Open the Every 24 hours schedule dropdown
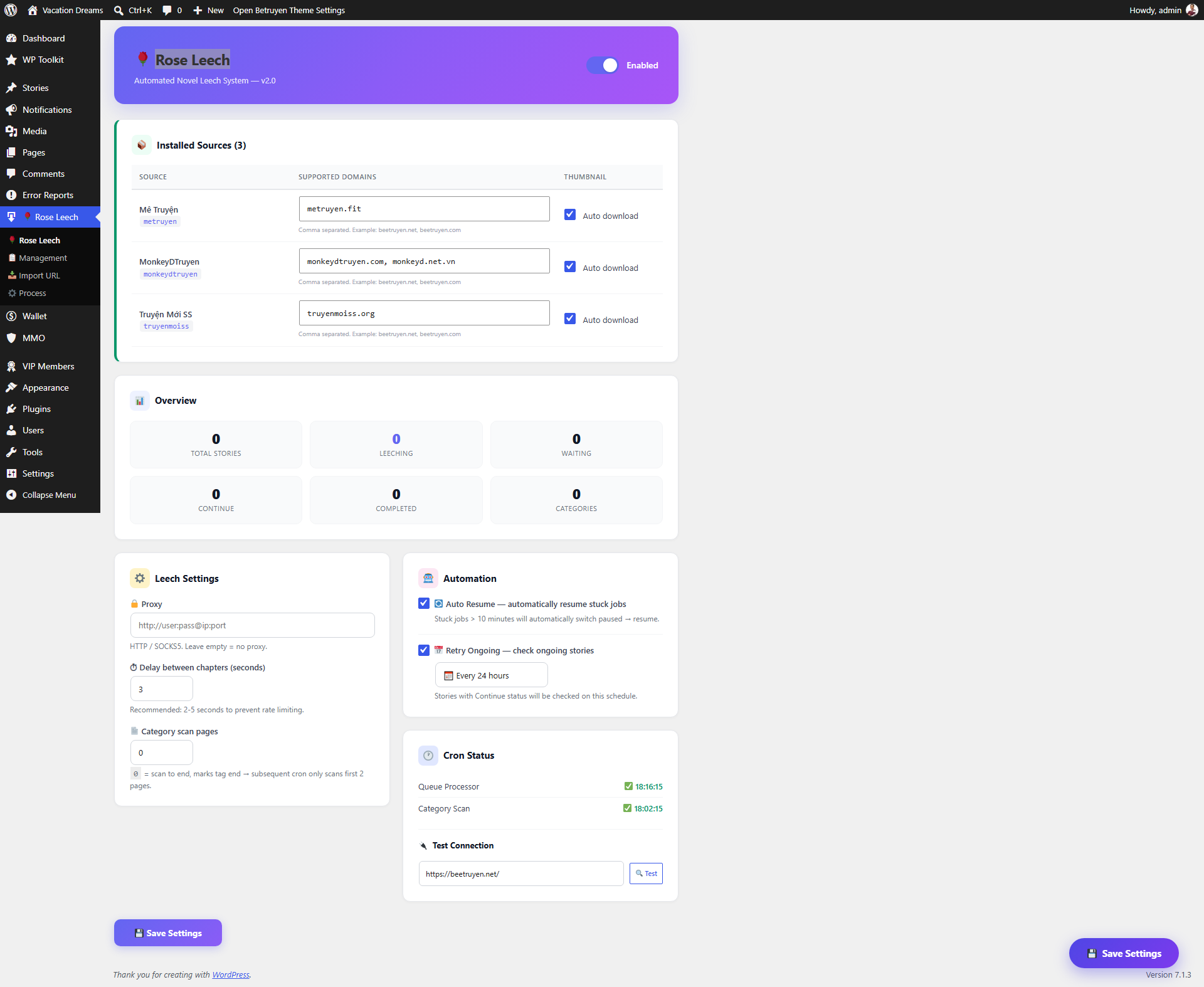Screen dimensions: 1204x987 tap(492, 675)
